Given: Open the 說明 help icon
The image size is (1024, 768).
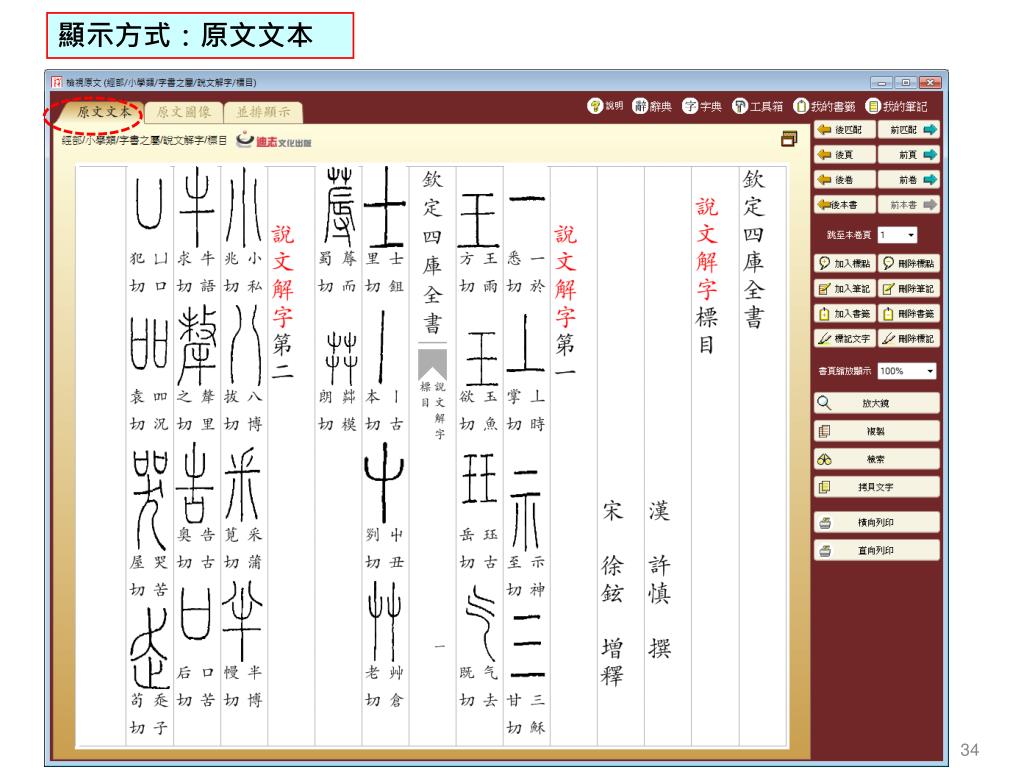Looking at the screenshot, I should 605,106.
